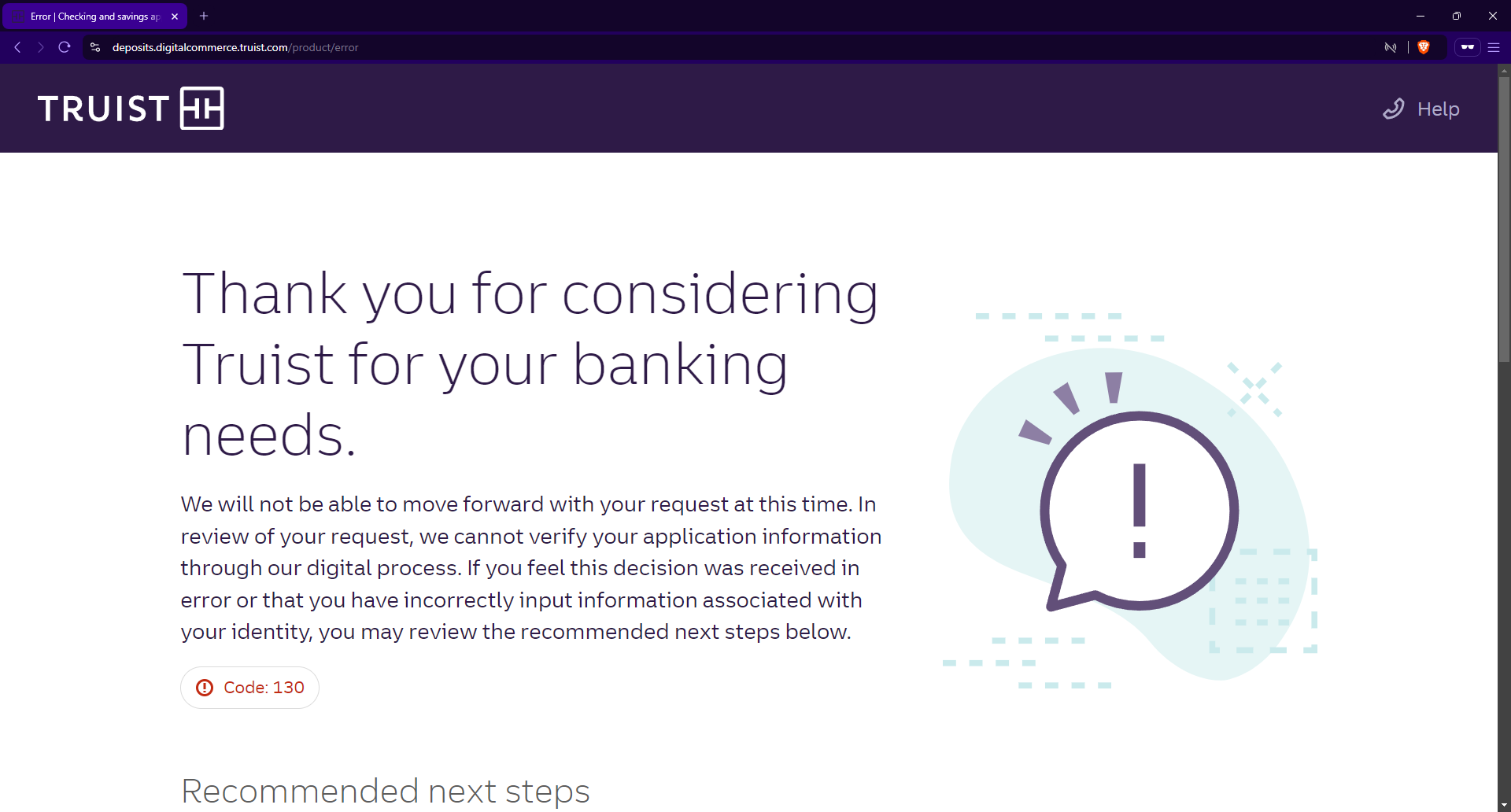1511x812 pixels.
Task: Click the crossed-out signal icon in address bar
Action: [1391, 47]
